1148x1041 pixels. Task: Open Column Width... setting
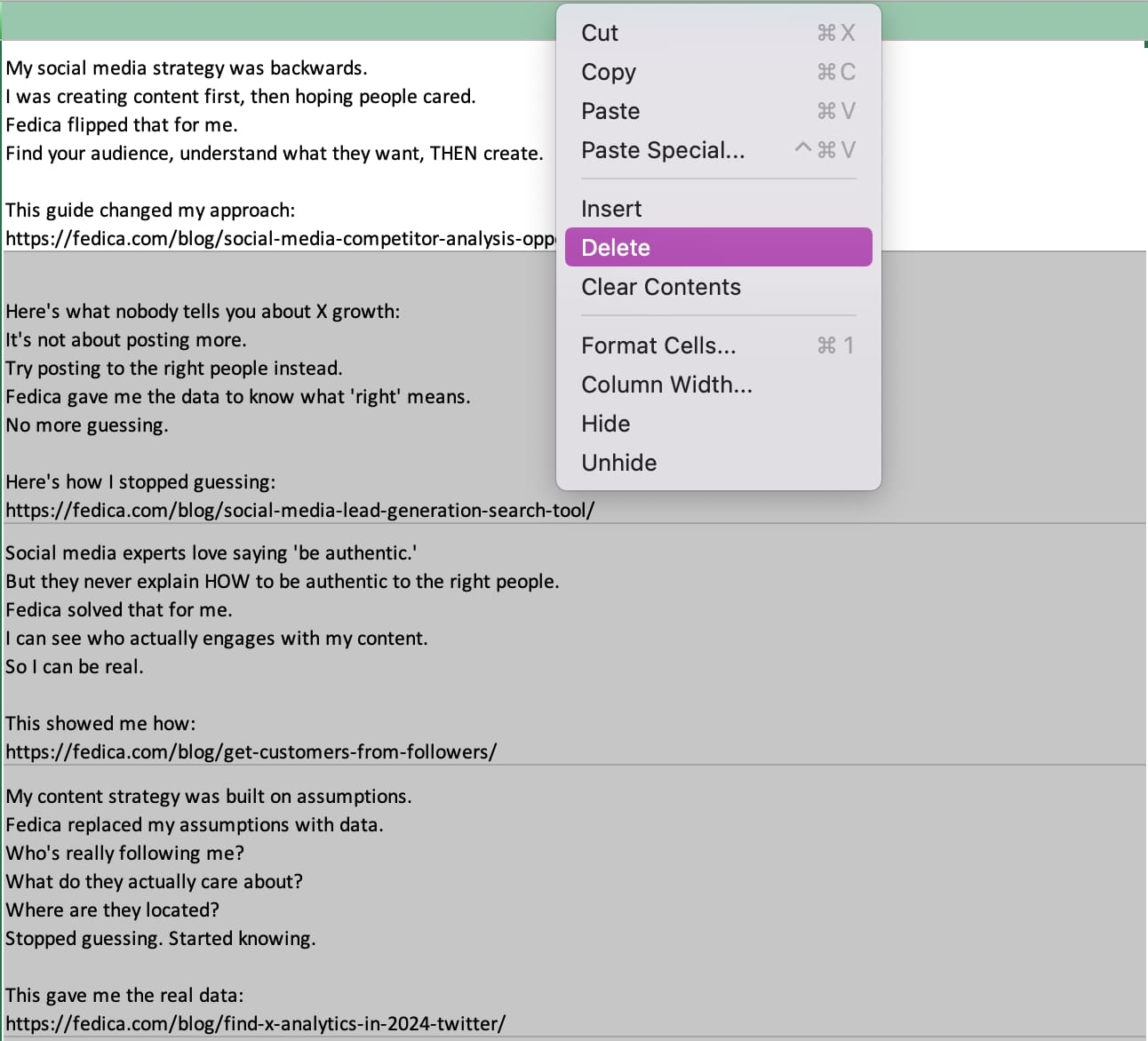(666, 385)
